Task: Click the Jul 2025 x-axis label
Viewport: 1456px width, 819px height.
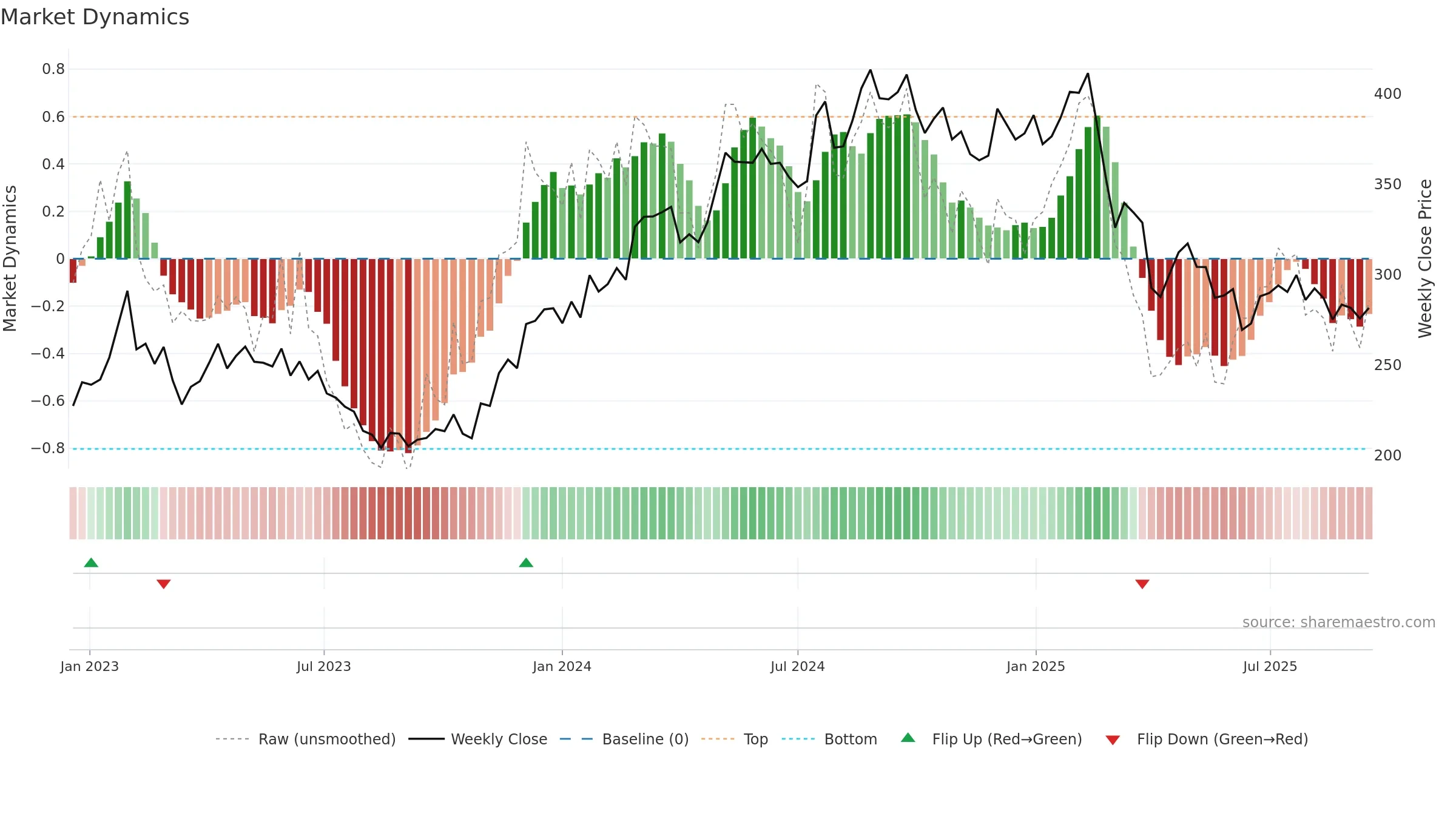Action: 1270,666
